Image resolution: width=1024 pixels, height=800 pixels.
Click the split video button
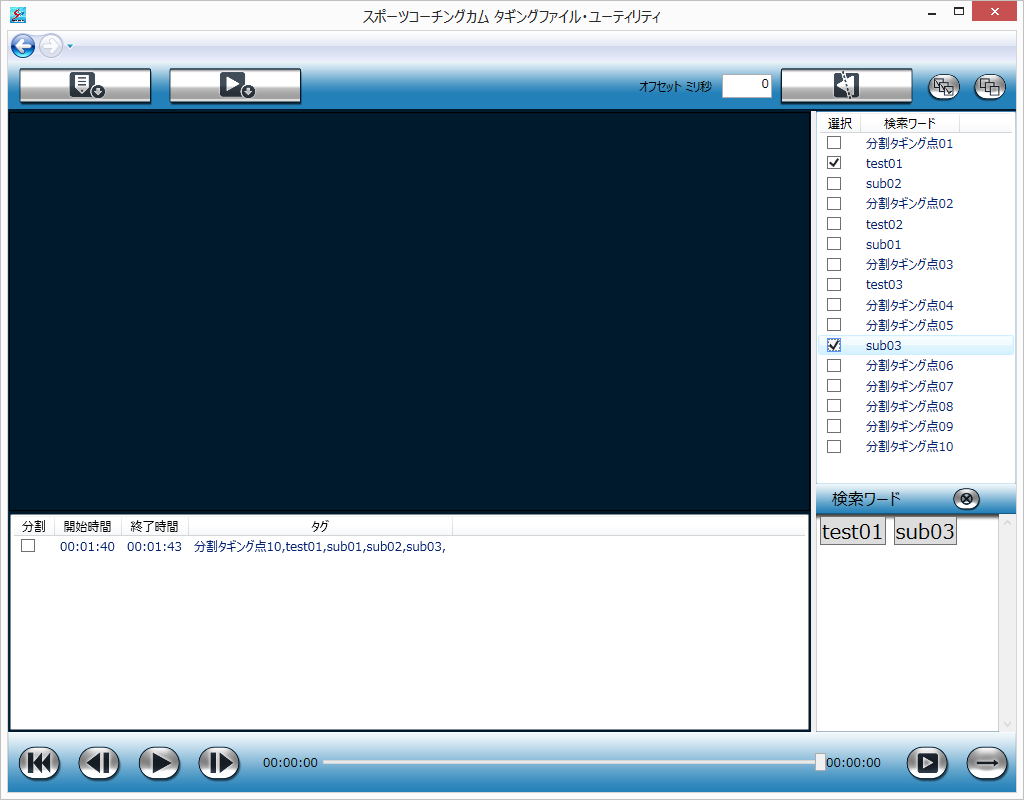pyautogui.click(x=846, y=86)
